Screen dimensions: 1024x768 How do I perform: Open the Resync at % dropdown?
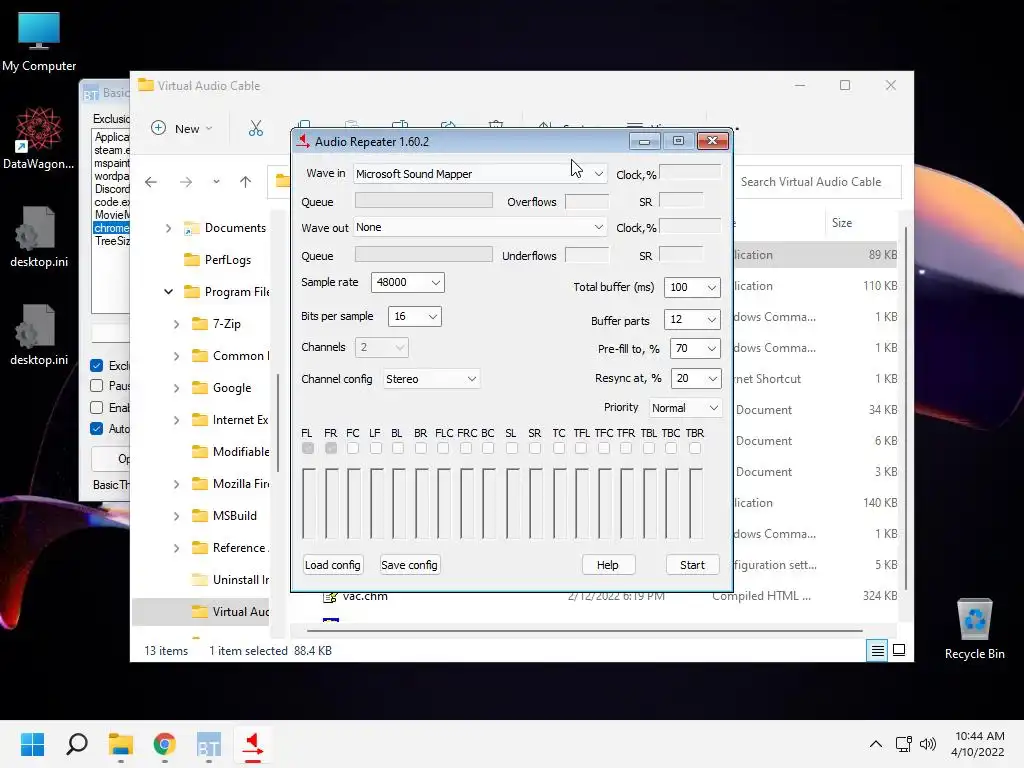(696, 378)
